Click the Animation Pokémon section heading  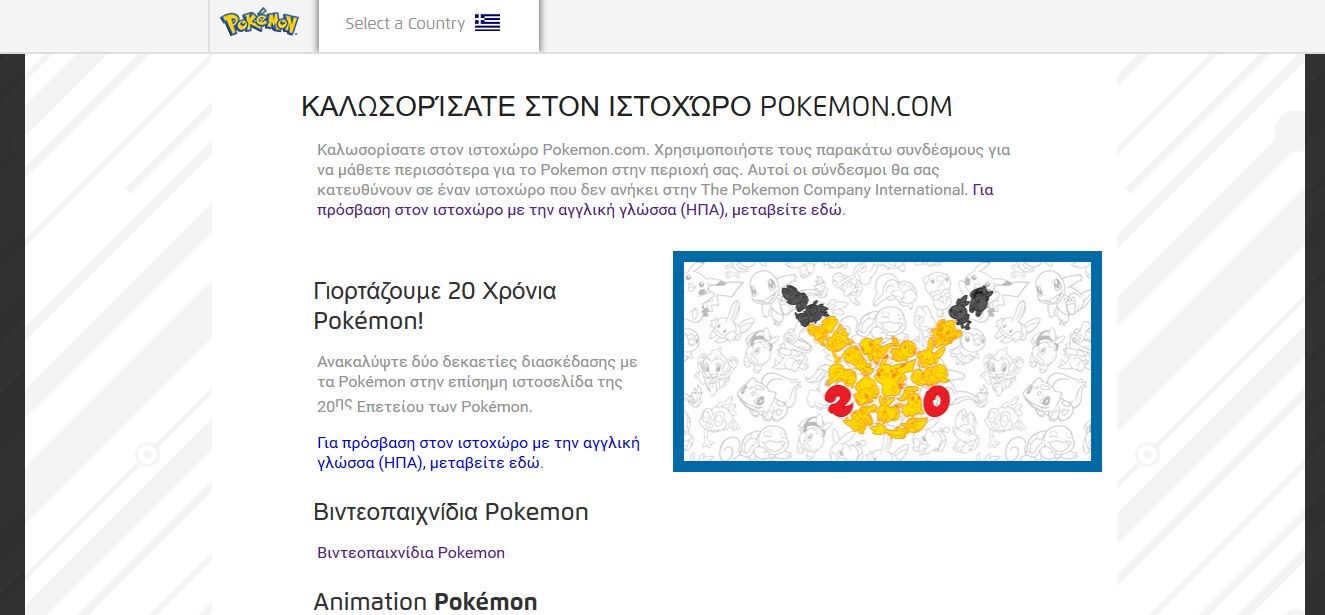click(x=425, y=601)
